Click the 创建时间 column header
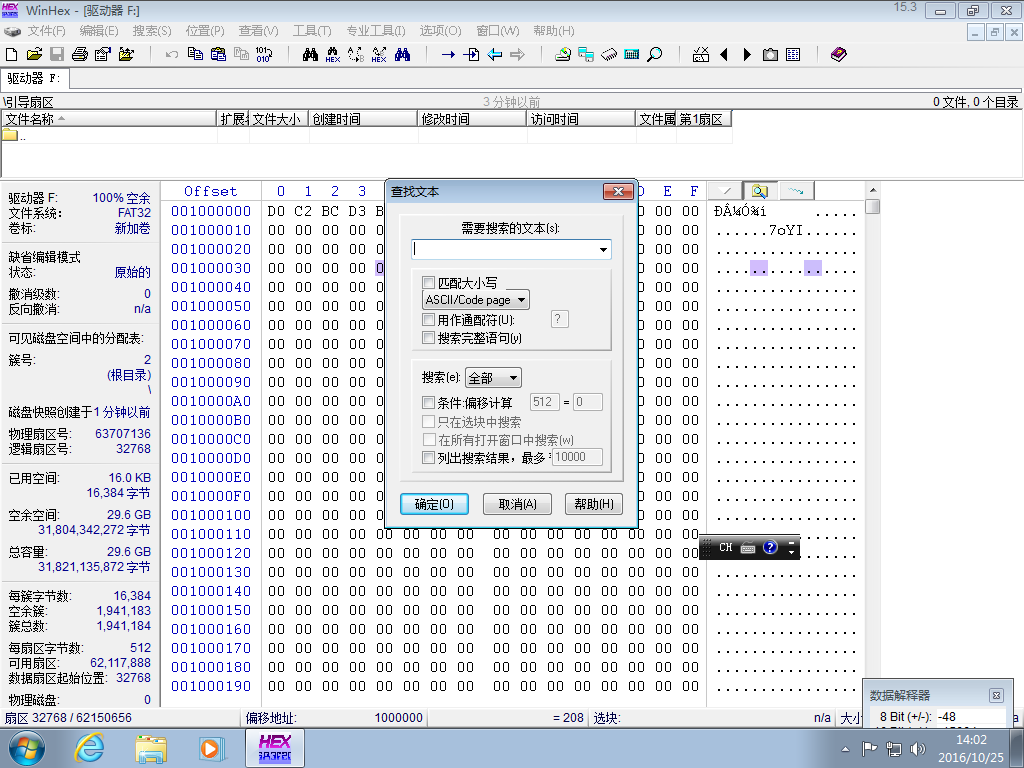The width and height of the screenshot is (1024, 768). (x=362, y=119)
